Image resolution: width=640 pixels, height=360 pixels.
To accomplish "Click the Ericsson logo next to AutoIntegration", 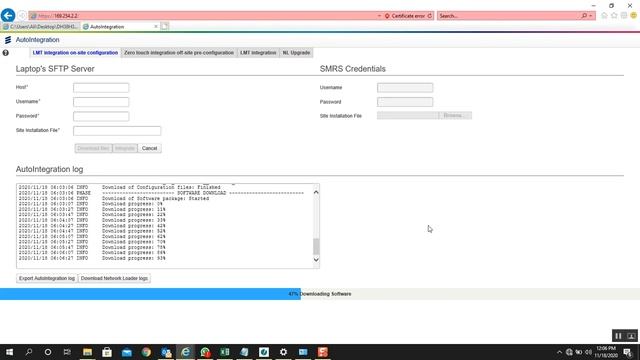I will pos(8,40).
